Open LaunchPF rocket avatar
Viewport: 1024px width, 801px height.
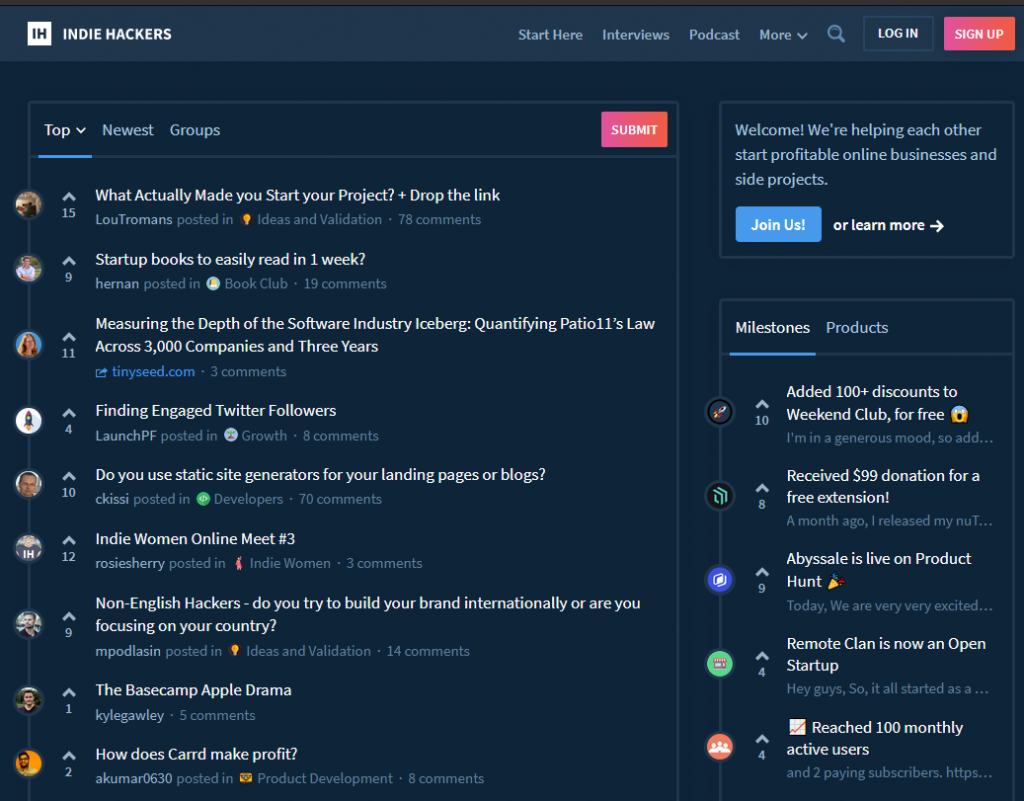(29, 420)
